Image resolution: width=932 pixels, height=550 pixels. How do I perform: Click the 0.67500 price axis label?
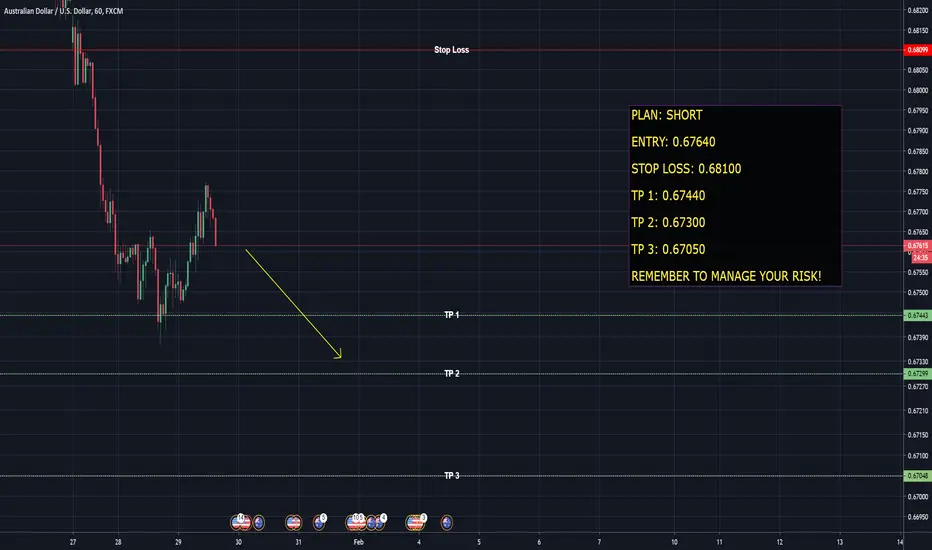[x=918, y=293]
